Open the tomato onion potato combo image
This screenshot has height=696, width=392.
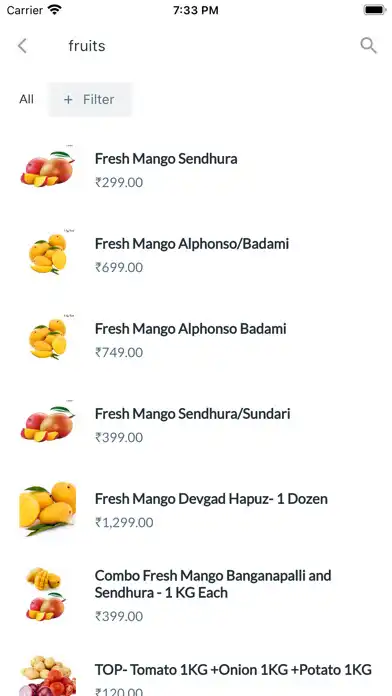point(48,676)
